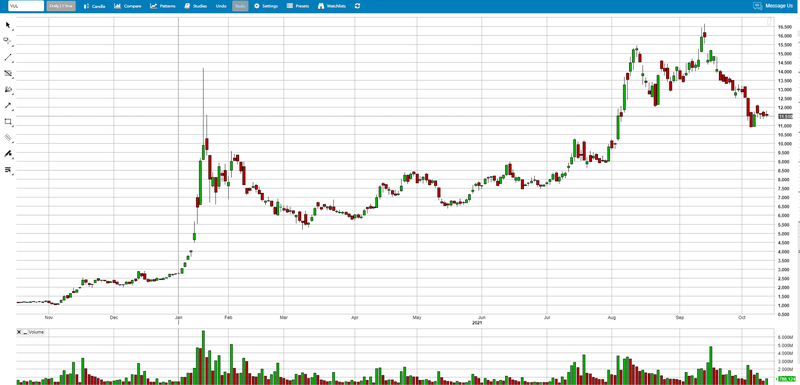Click the chat bubble Message Us icon
This screenshot has width=800, height=385.
(757, 6)
